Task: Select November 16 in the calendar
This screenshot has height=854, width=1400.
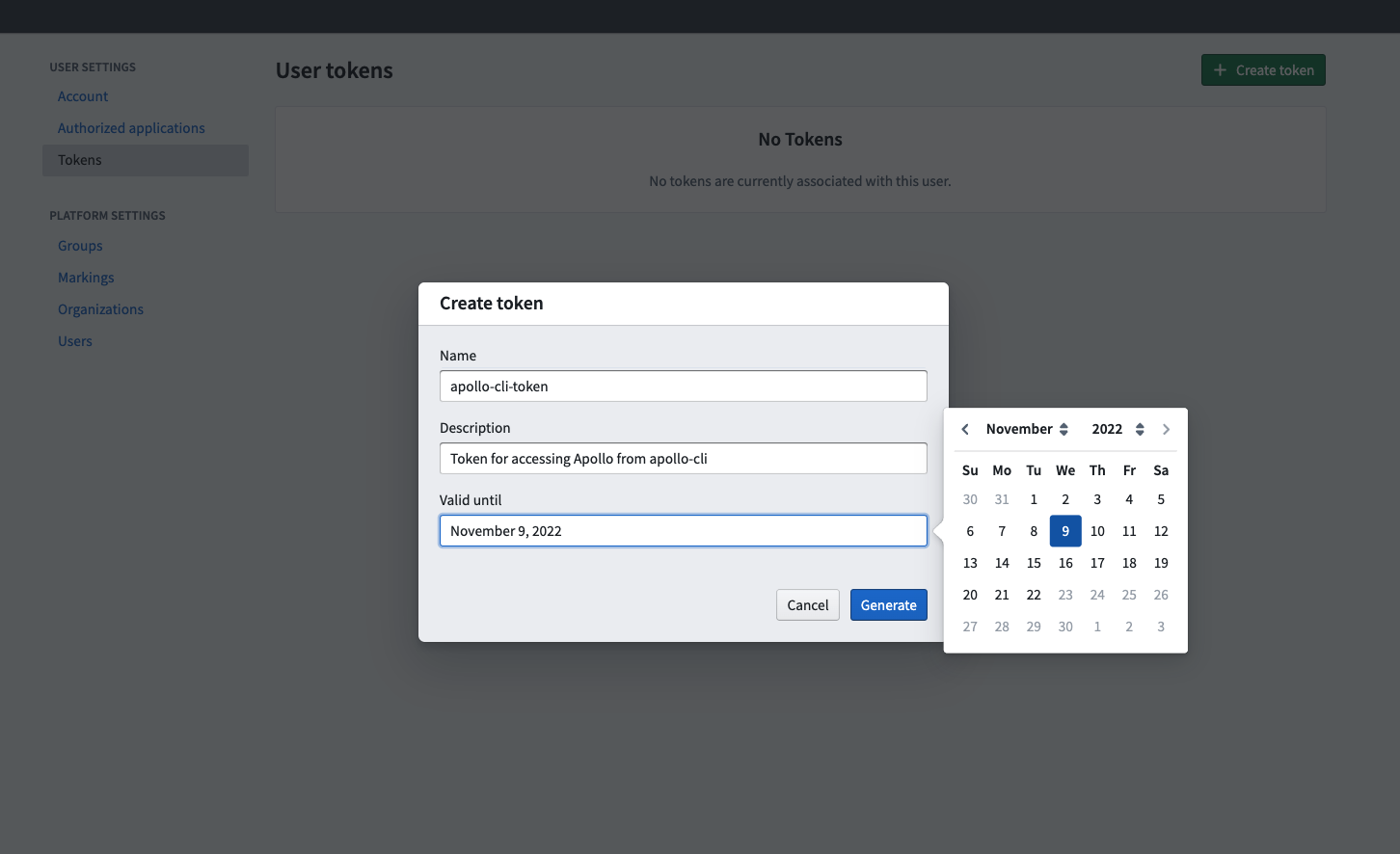Action: tap(1065, 563)
